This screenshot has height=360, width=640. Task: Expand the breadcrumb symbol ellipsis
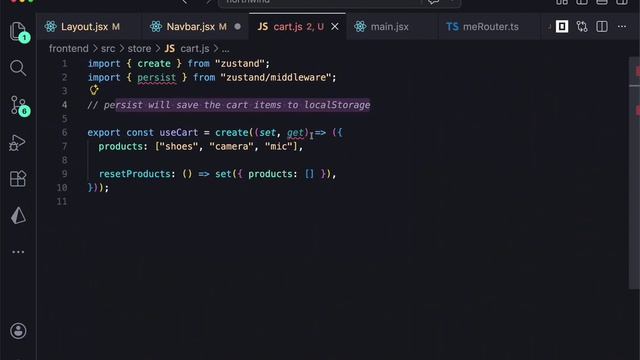[x=225, y=49]
